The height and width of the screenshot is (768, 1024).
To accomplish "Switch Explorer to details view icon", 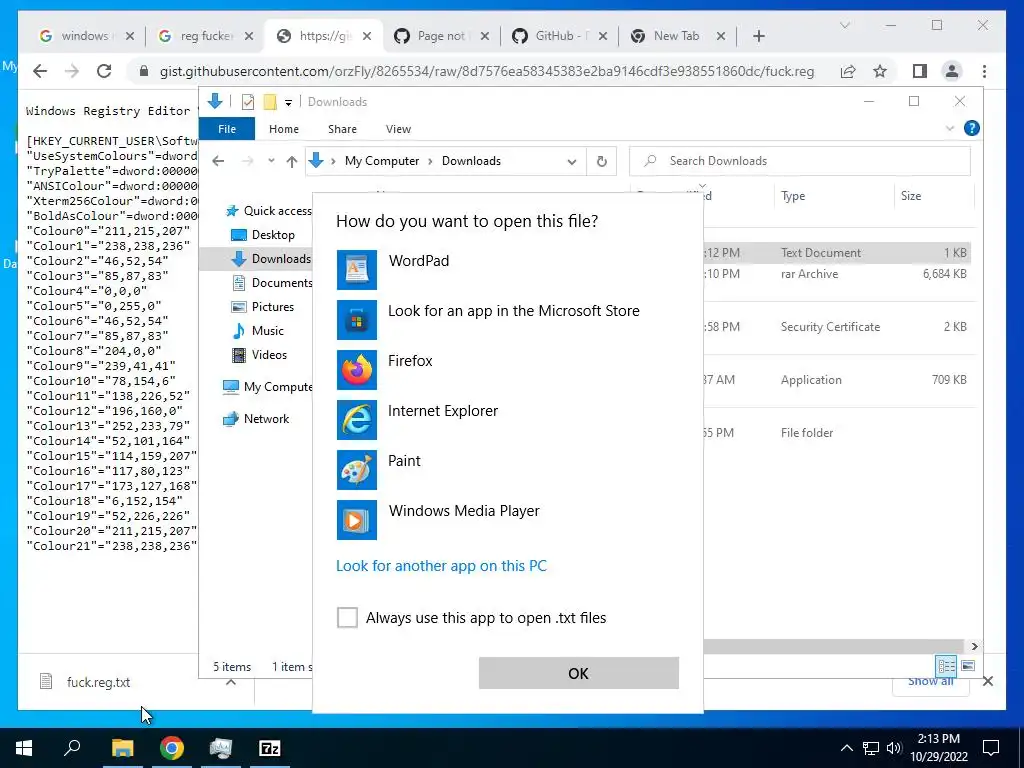I will pos(946,665).
